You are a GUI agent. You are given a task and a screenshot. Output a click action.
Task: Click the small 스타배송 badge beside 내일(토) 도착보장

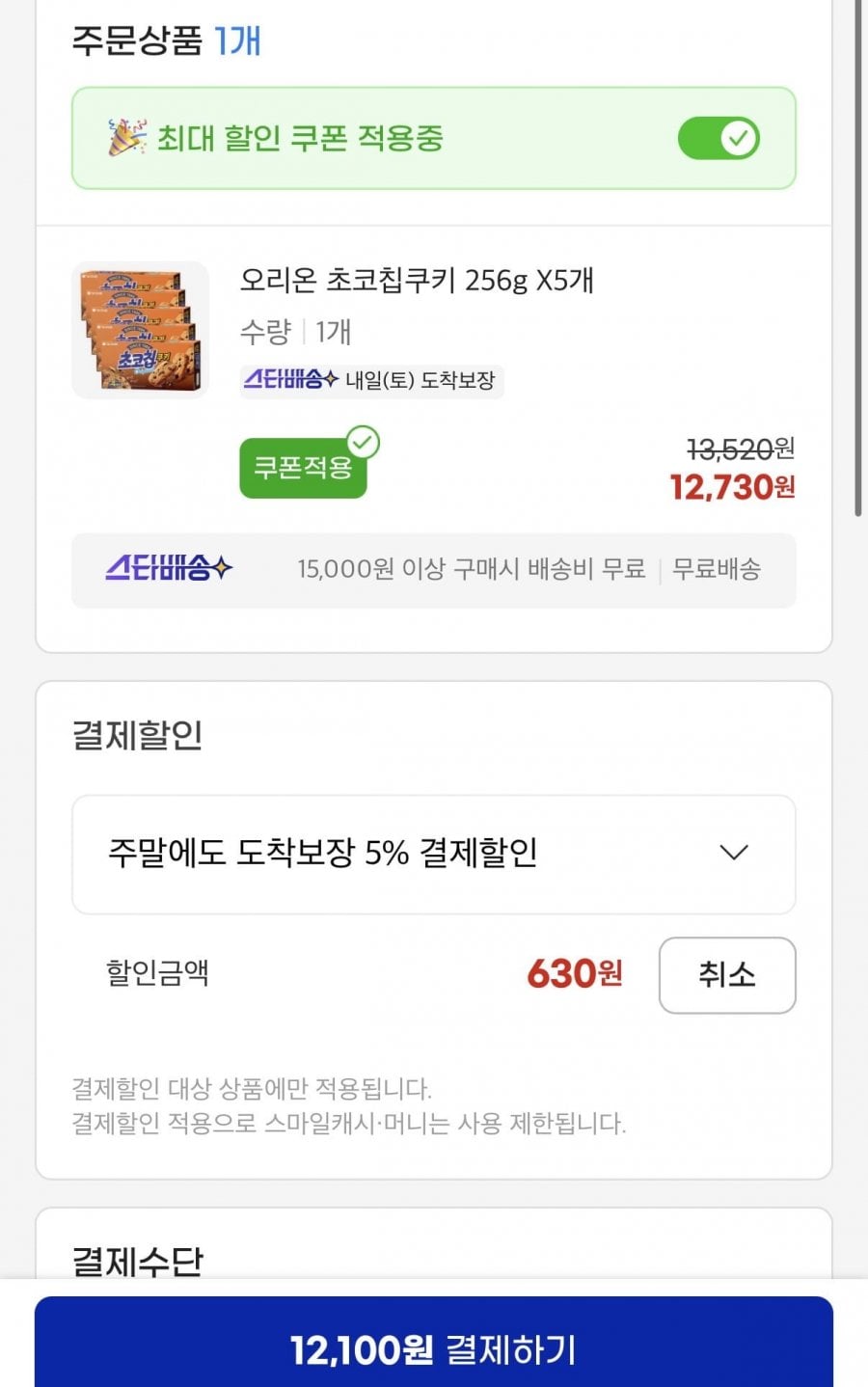(x=290, y=380)
